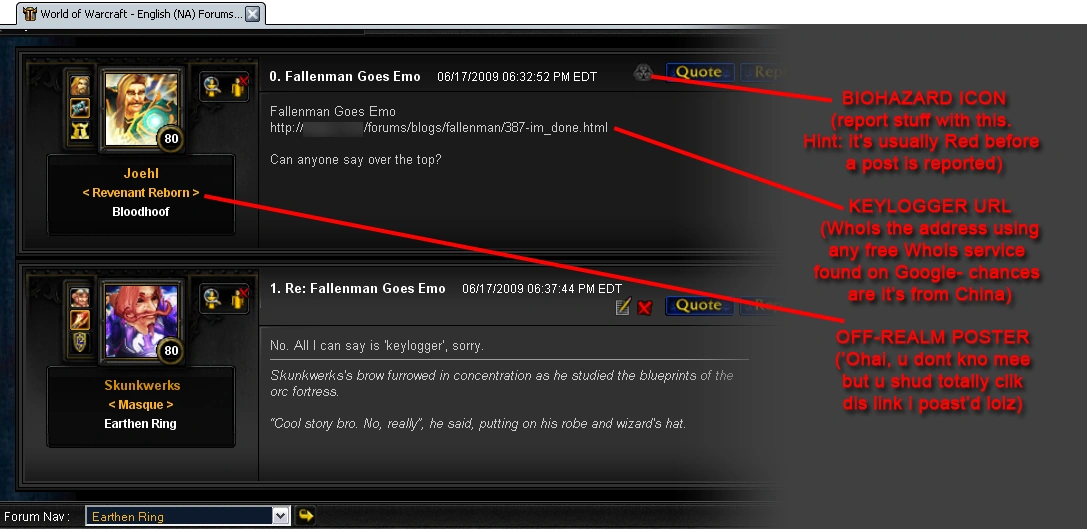The height and width of the screenshot is (529, 1087).
Task: Click the Warcraft icon on the browser tab
Action: coord(29,13)
